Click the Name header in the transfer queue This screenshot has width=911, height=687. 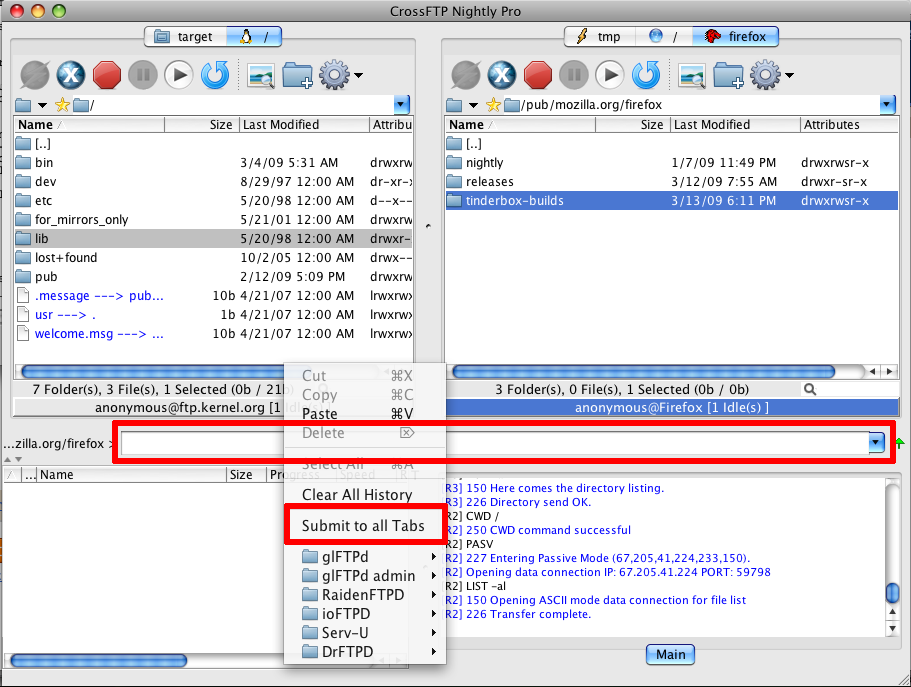point(132,475)
